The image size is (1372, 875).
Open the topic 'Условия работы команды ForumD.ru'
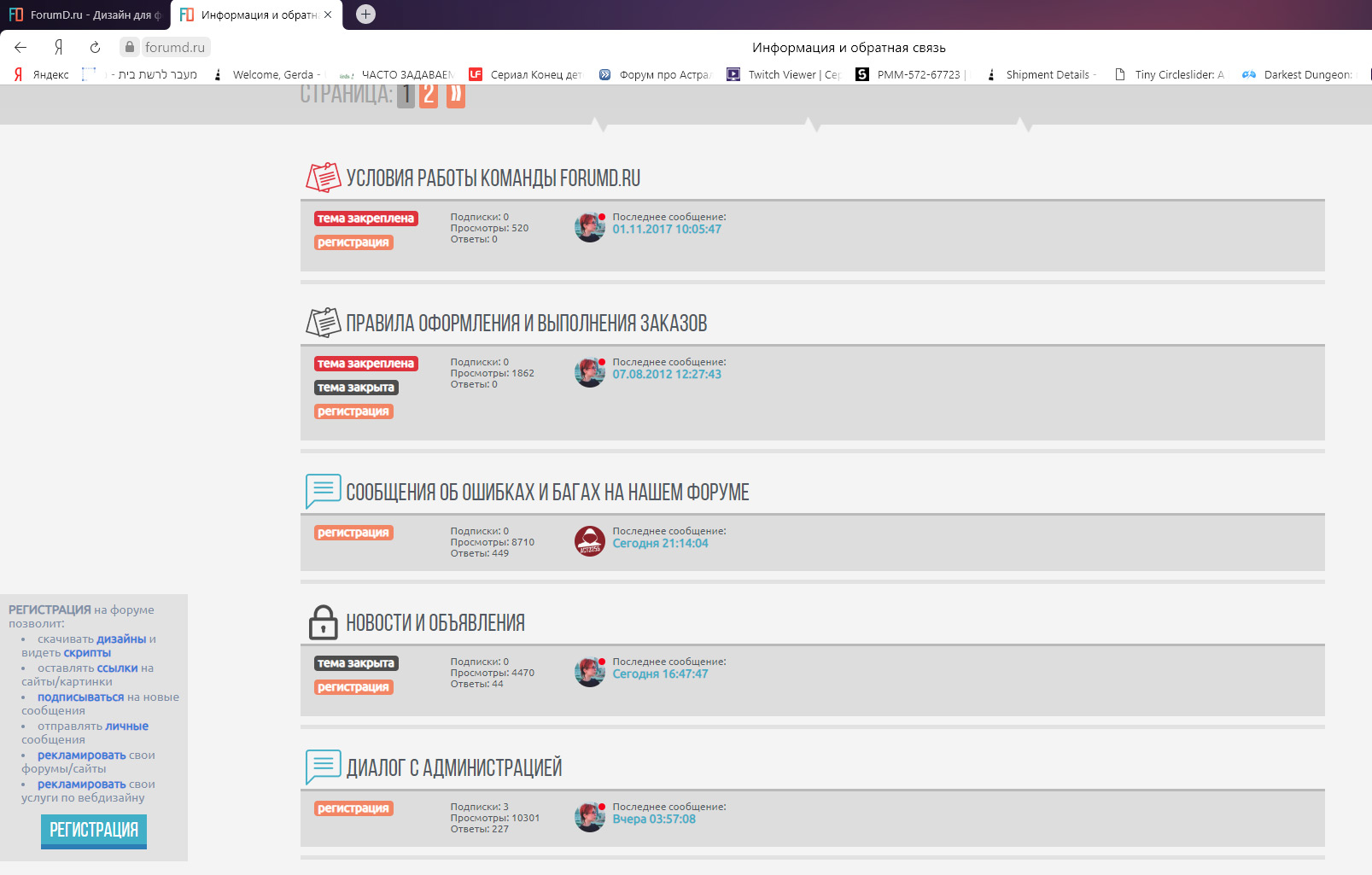pos(493,178)
